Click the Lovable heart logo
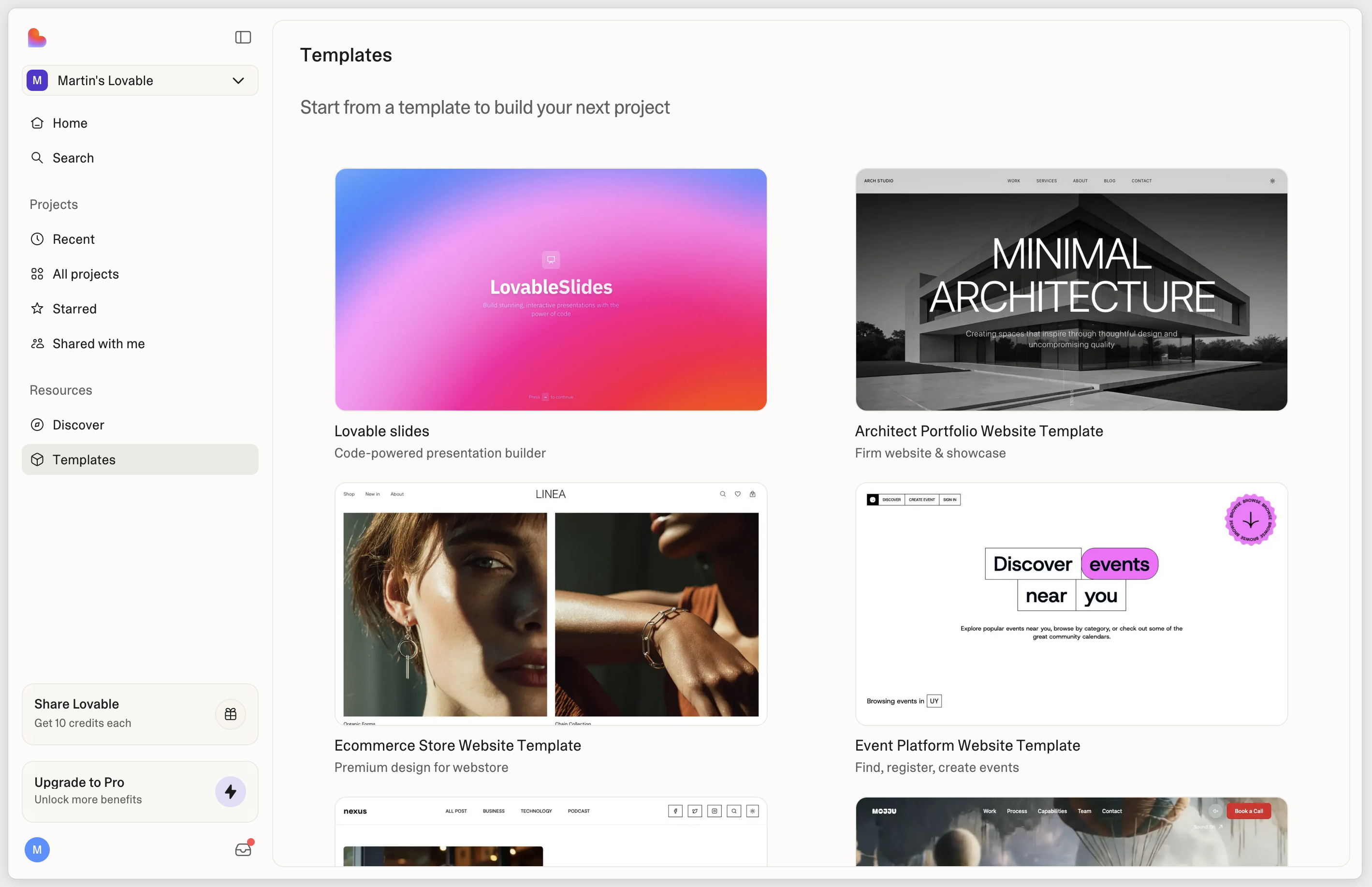1372x887 pixels. pyautogui.click(x=37, y=38)
